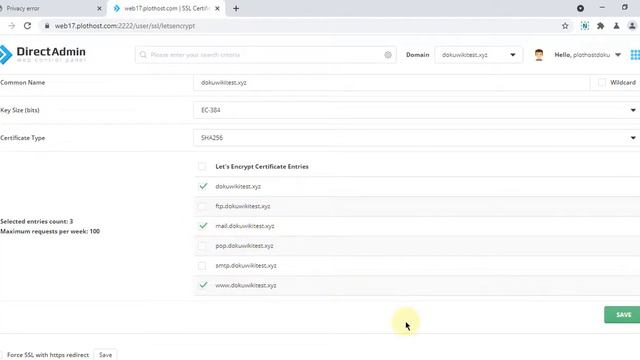
Task: Click the Key Size (bits) label
Action: [20, 110]
